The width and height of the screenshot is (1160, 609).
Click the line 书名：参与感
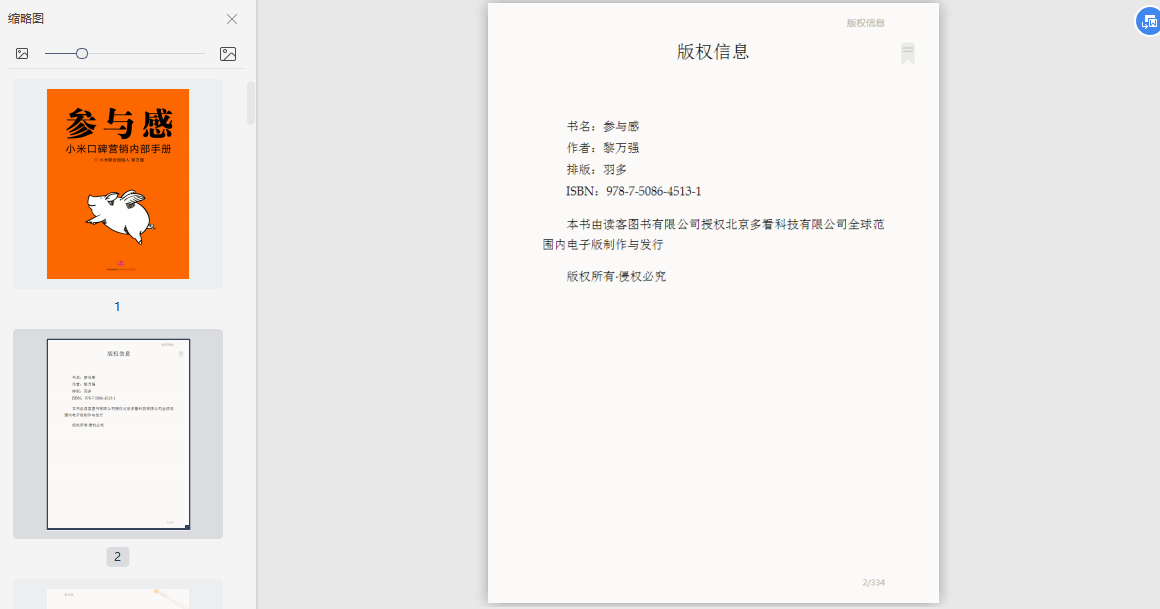point(603,127)
